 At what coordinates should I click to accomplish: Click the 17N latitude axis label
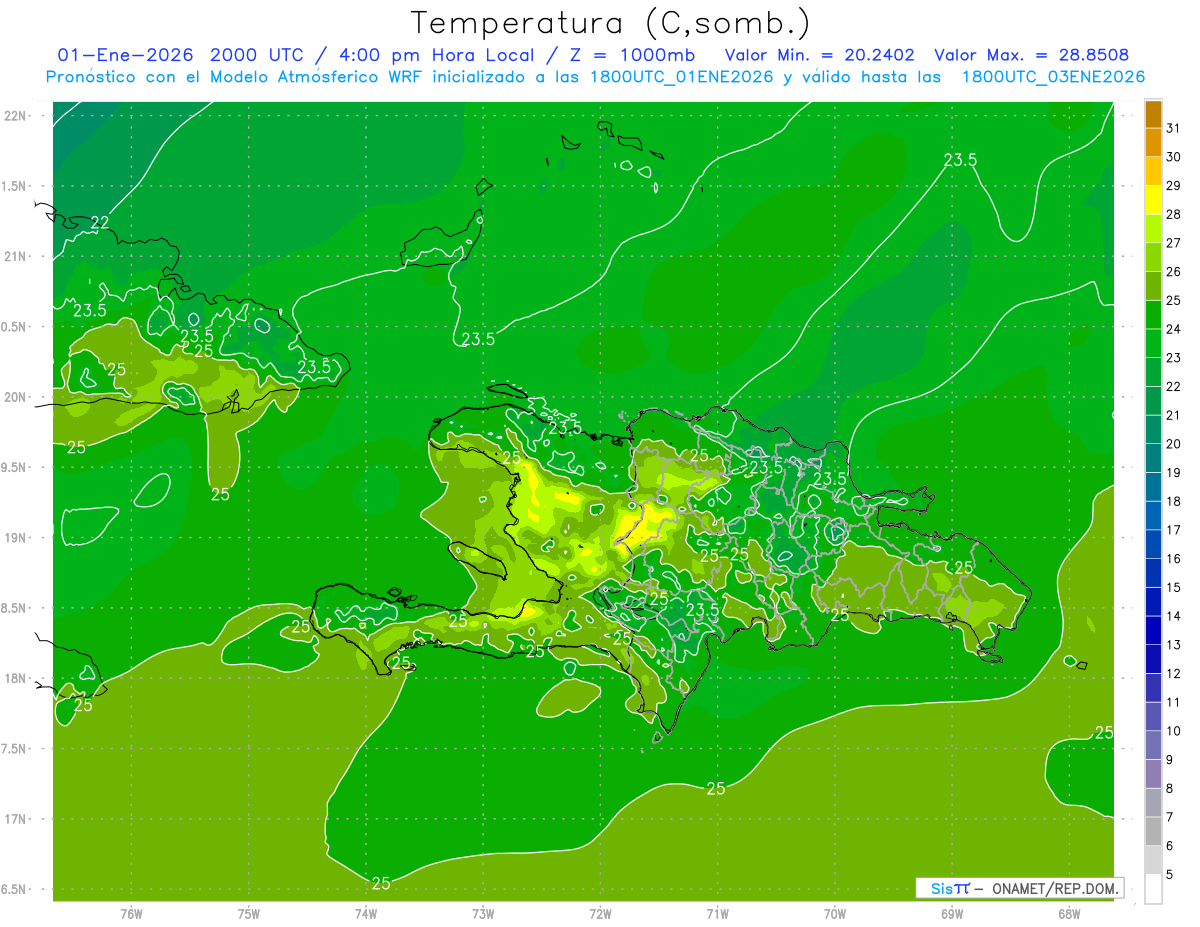point(16,819)
